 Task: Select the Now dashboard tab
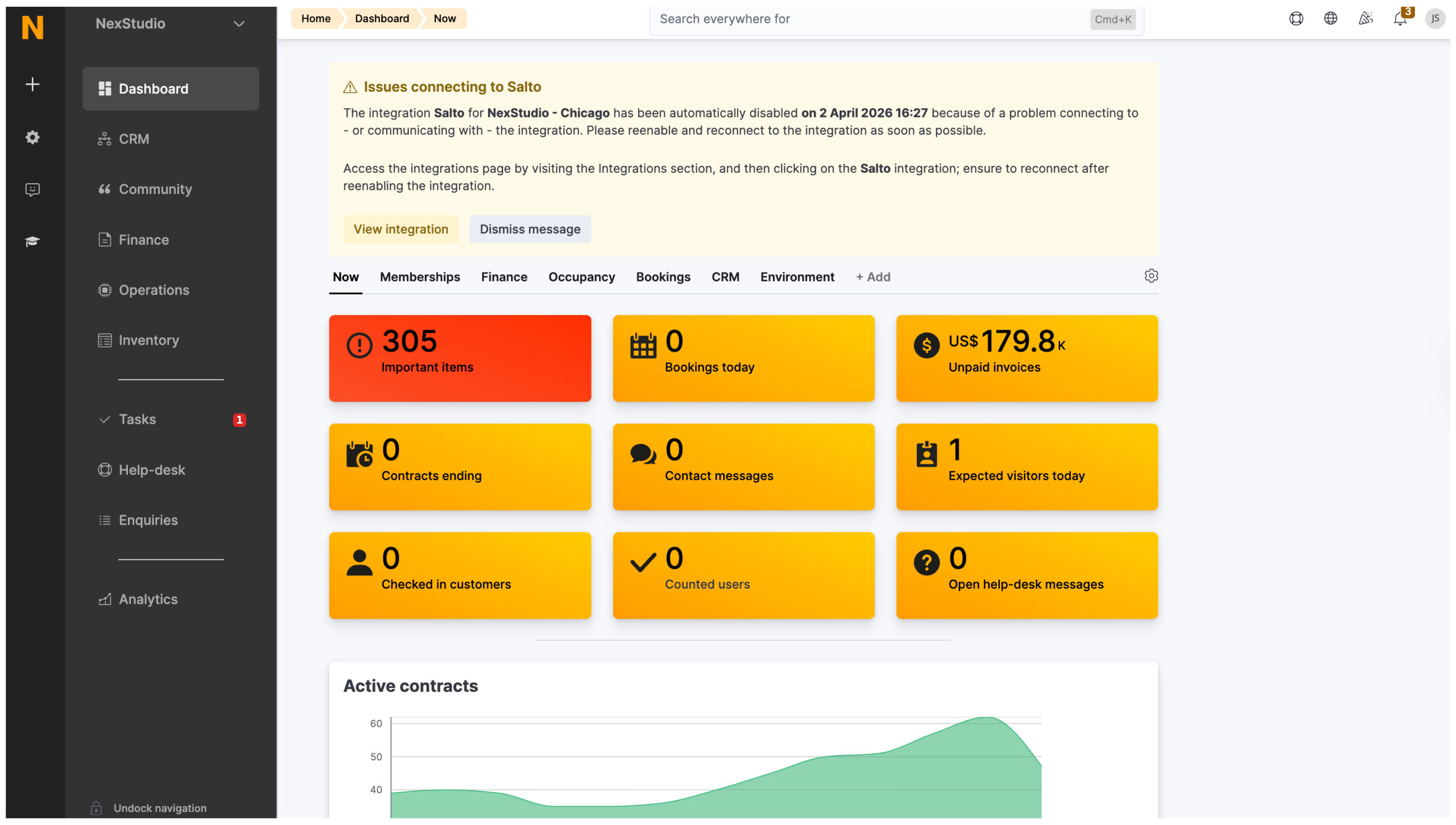coord(346,277)
